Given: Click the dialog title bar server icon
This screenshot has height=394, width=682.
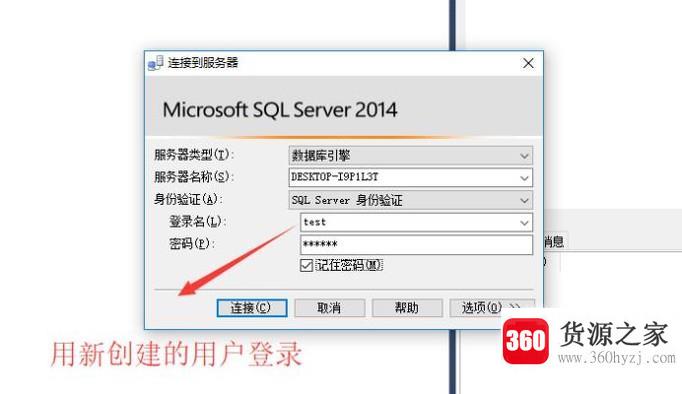Looking at the screenshot, I should click(155, 63).
